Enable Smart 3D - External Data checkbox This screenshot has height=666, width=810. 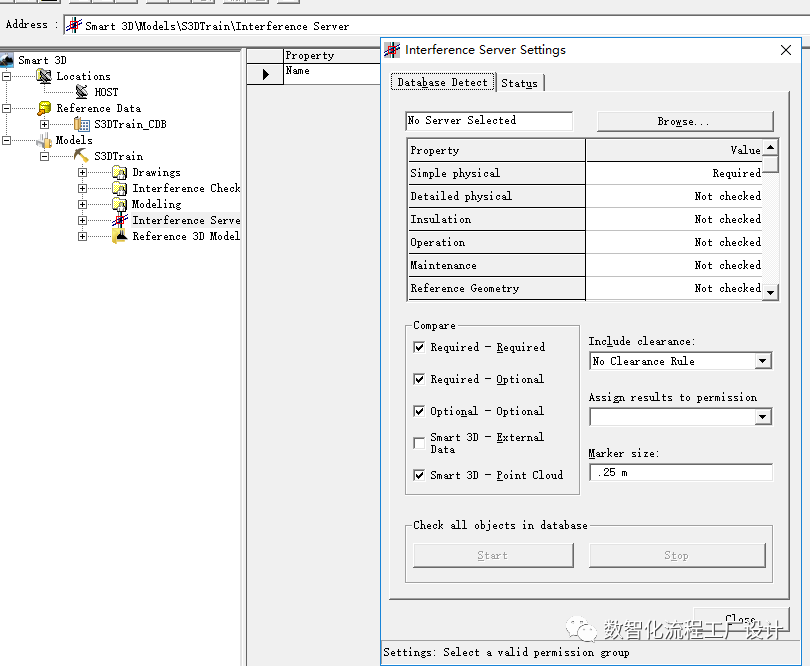tap(419, 443)
